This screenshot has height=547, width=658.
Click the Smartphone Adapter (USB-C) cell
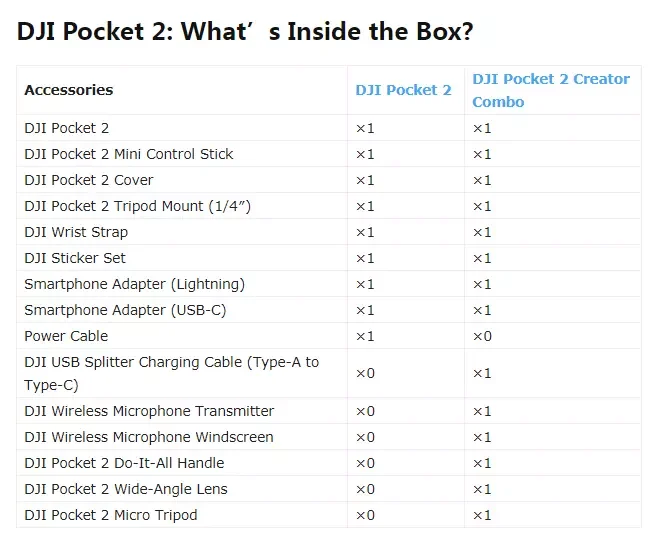[125, 310]
